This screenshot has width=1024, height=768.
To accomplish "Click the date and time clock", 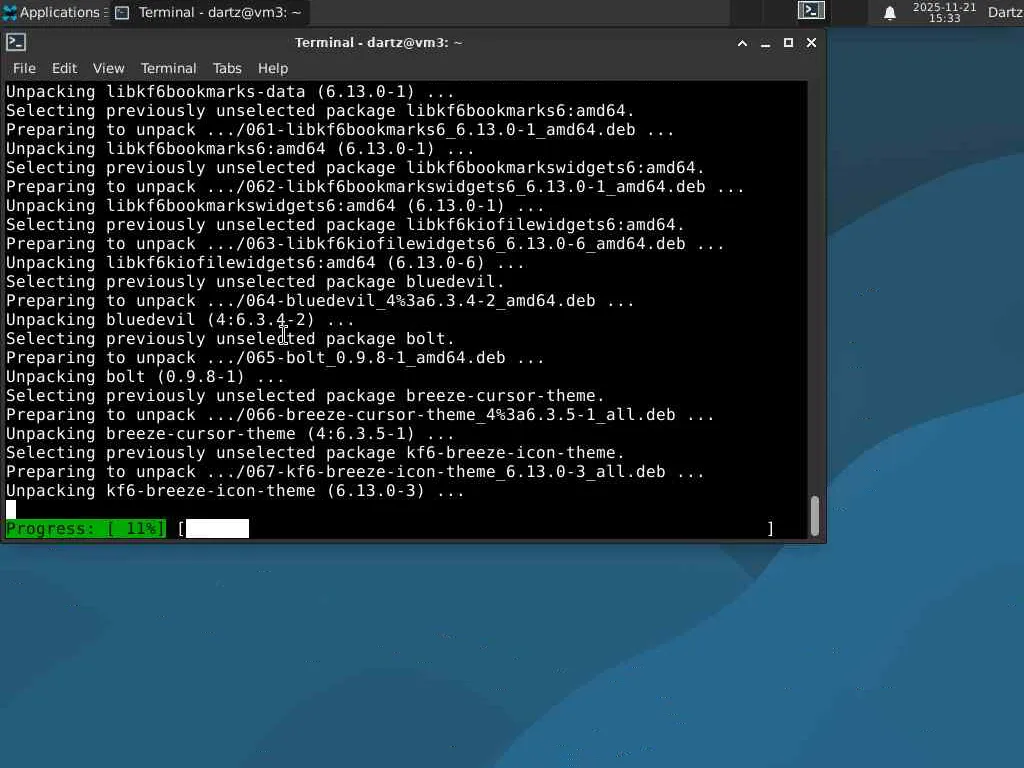I will [944, 12].
